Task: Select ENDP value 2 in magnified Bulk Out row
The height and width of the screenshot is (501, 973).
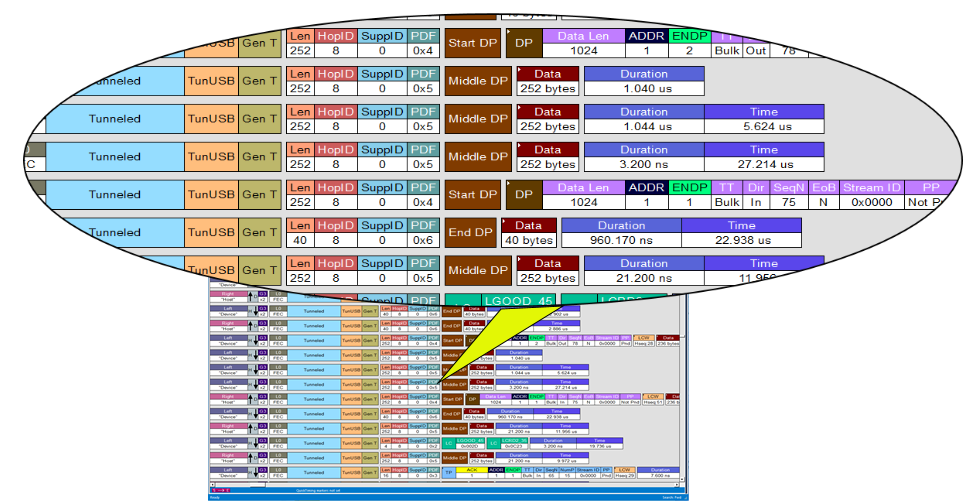Action: click(x=688, y=51)
